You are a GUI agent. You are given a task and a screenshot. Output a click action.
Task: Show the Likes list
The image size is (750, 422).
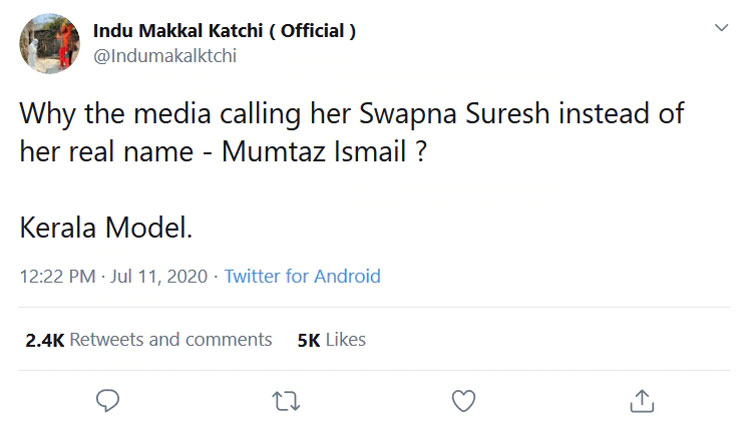point(346,340)
